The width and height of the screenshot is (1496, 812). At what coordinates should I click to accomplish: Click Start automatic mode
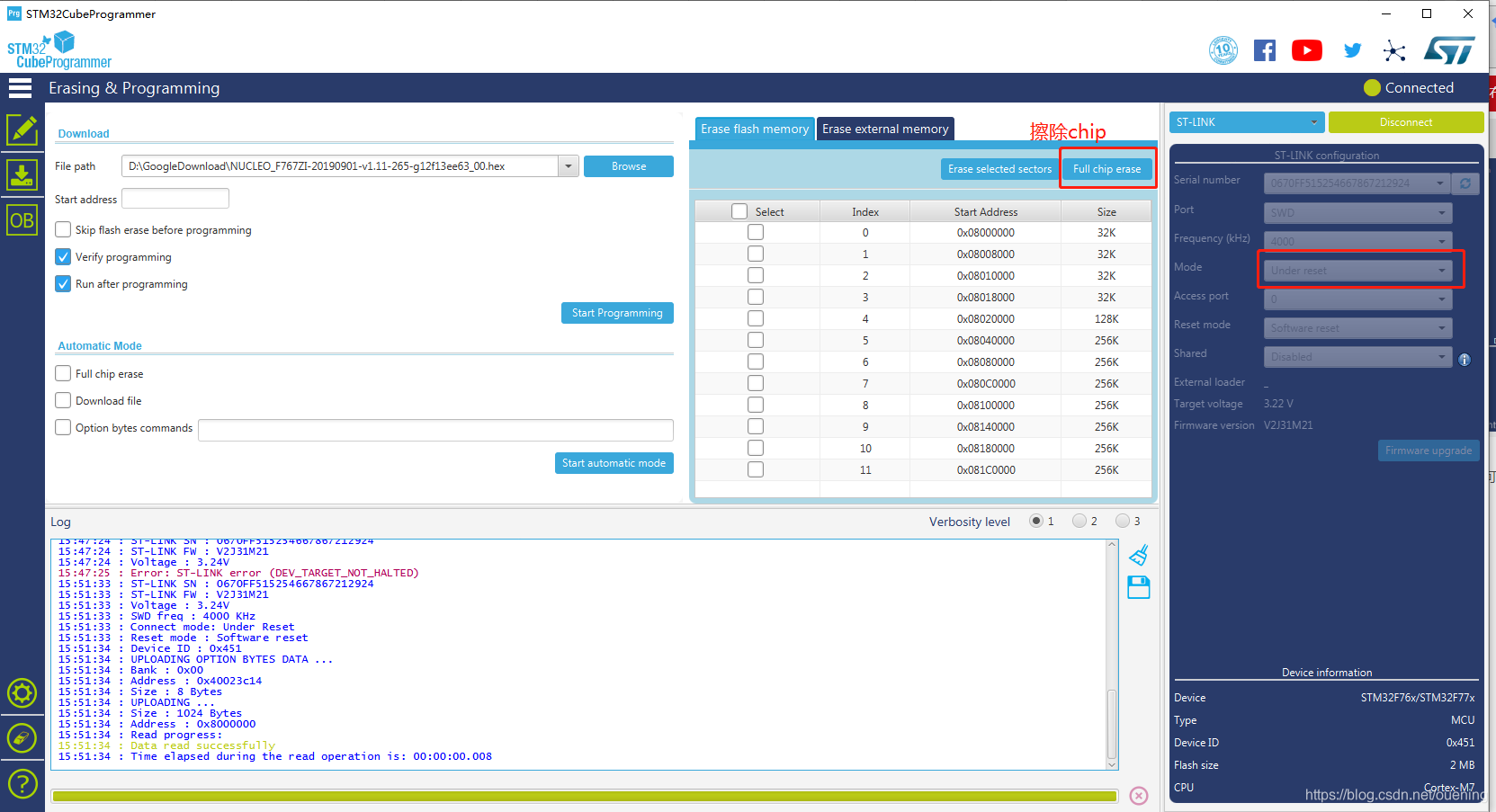[614, 463]
